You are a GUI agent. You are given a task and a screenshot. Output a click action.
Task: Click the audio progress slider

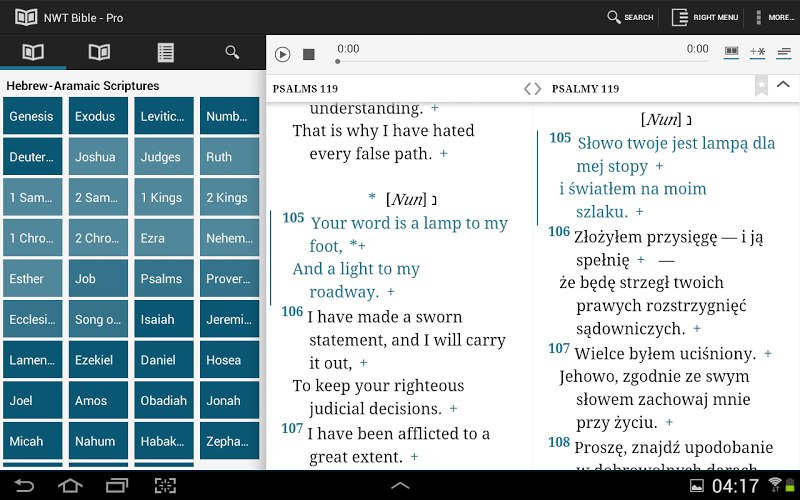(522, 61)
